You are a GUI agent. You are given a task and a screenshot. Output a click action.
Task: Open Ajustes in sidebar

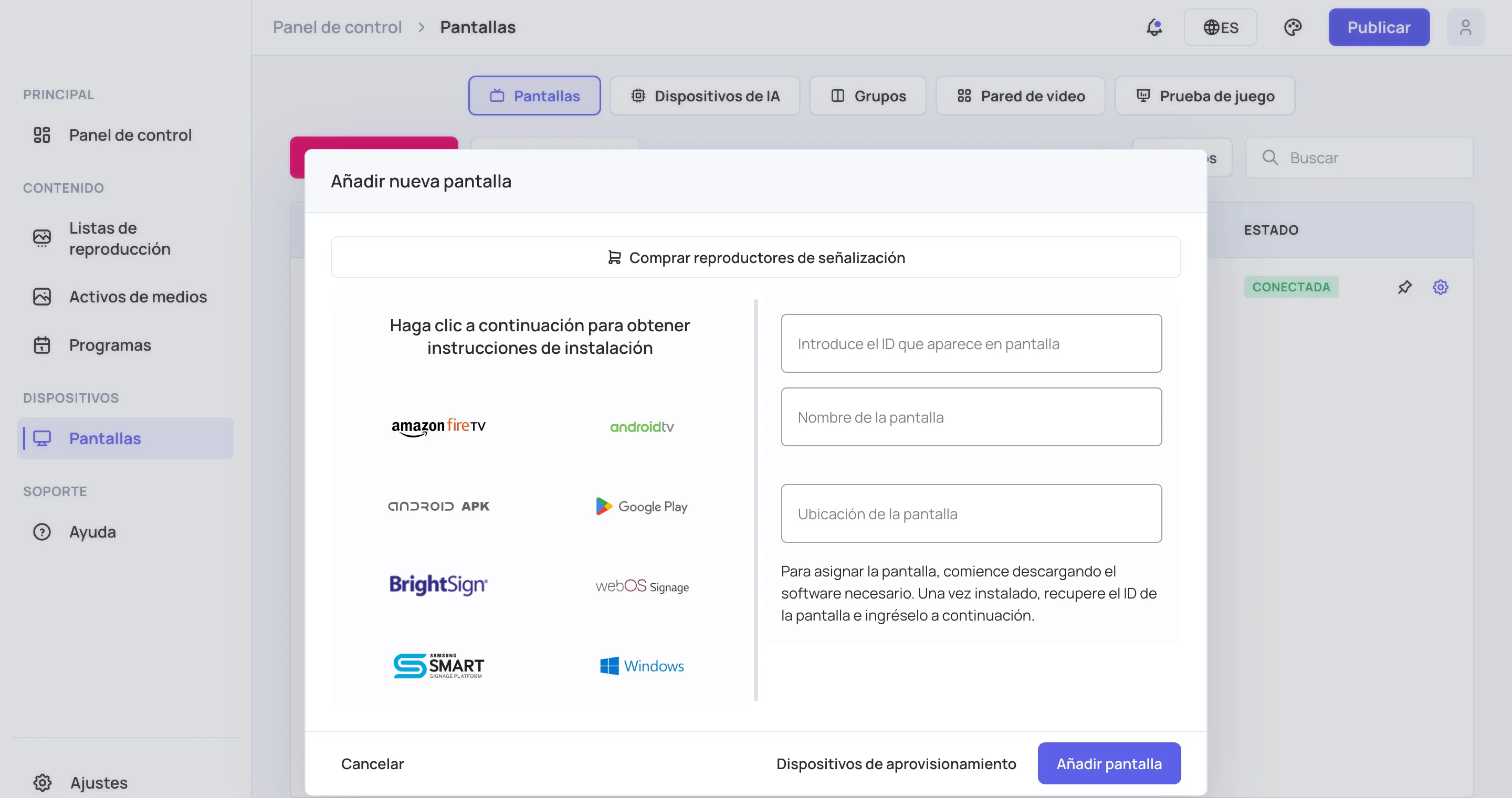coord(125,783)
